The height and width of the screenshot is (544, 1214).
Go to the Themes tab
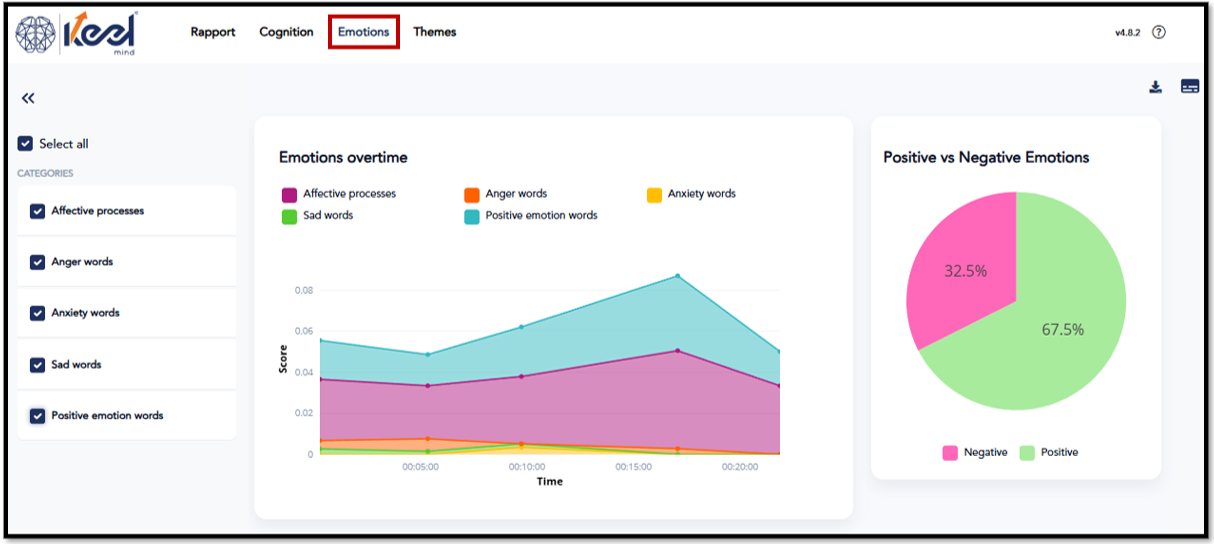[x=435, y=32]
